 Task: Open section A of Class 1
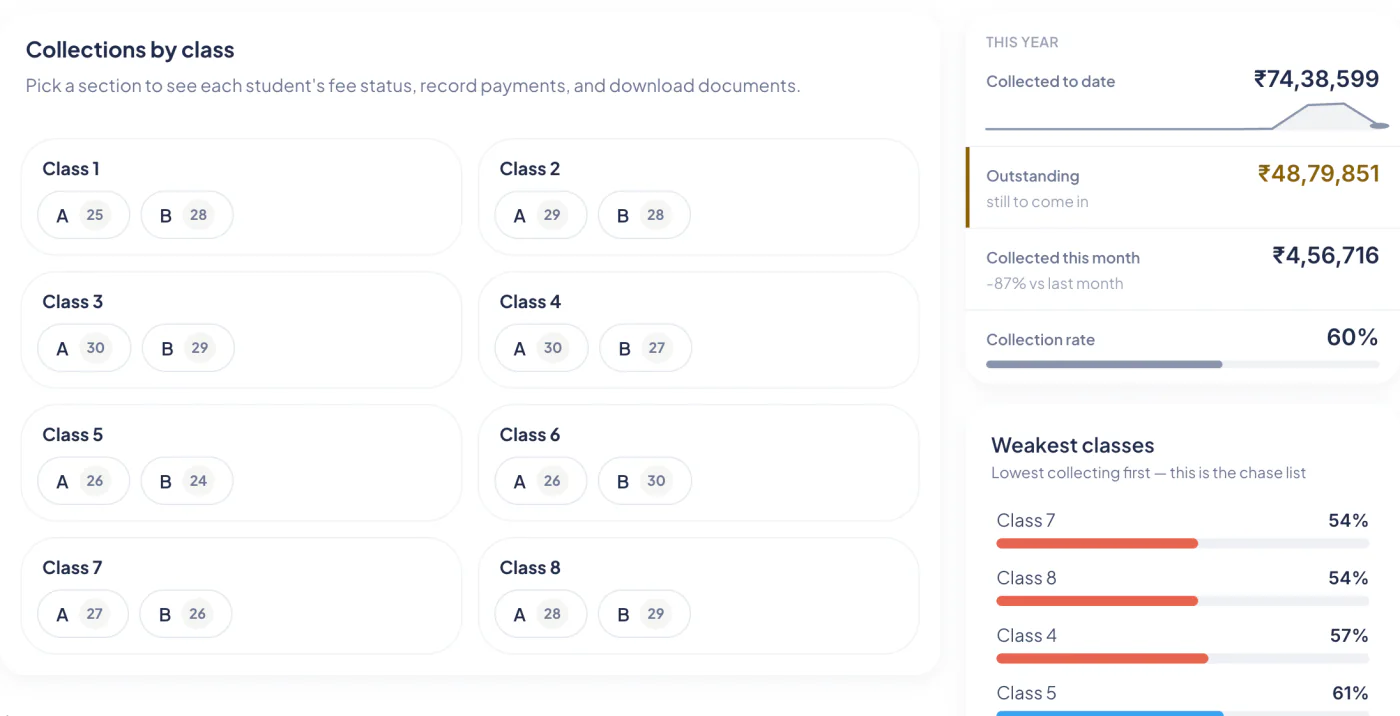[x=84, y=215]
